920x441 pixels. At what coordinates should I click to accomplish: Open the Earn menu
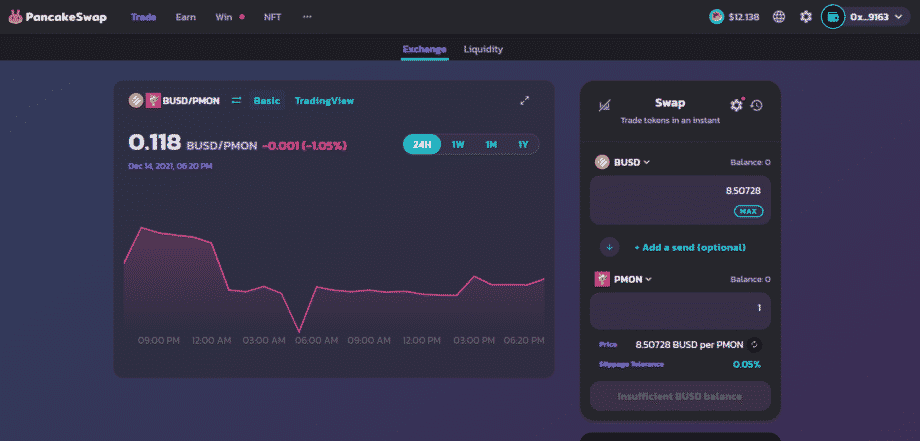pyautogui.click(x=186, y=17)
